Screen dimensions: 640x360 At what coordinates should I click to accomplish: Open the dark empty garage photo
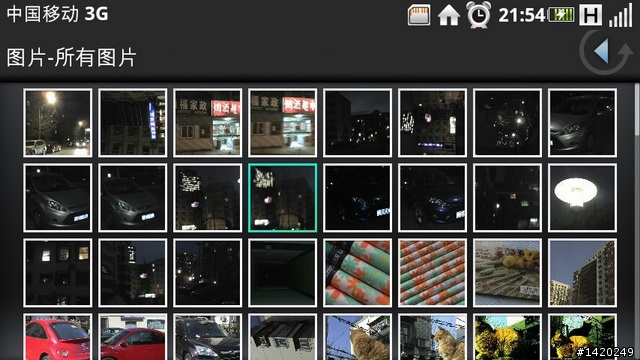[x=282, y=273]
